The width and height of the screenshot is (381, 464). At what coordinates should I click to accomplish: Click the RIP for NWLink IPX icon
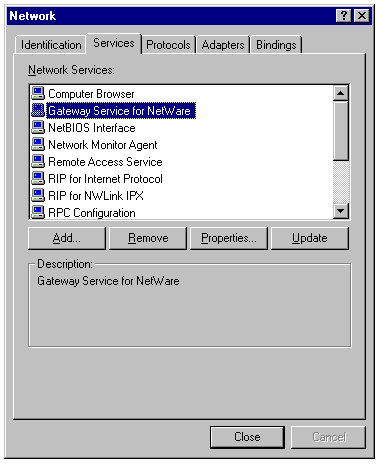point(38,195)
